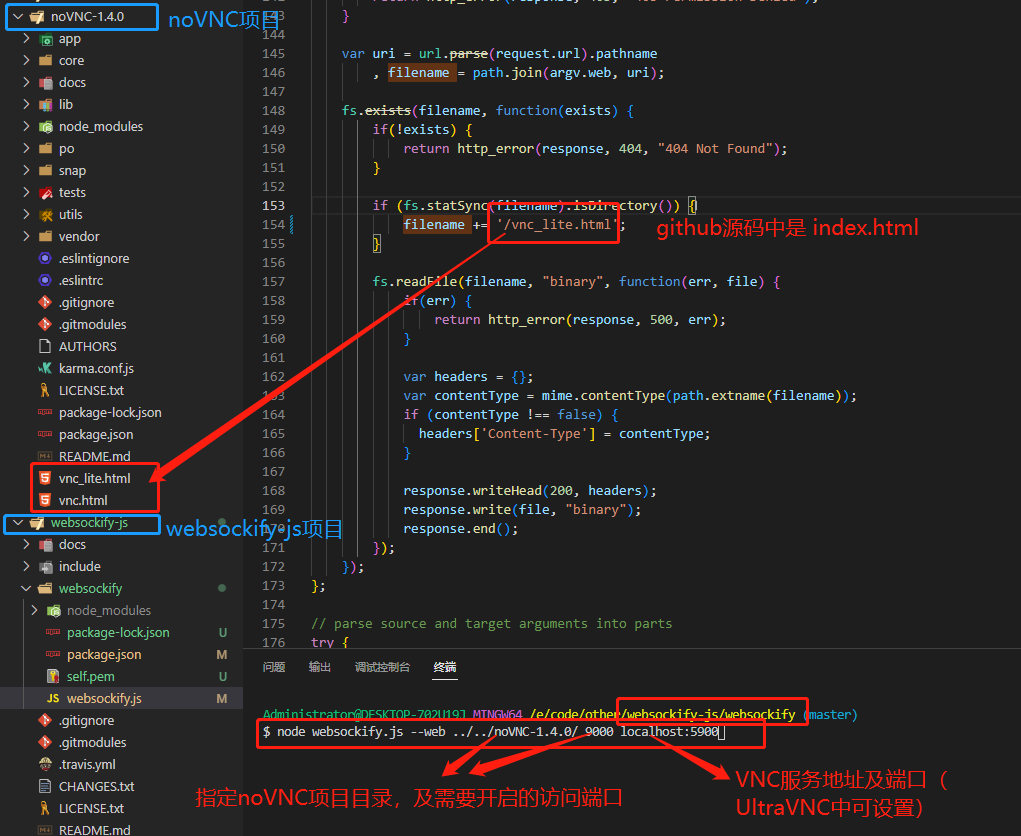Click the node_modules folder icon under noVNC-1.4.0
1021x836 pixels.
tap(46, 126)
